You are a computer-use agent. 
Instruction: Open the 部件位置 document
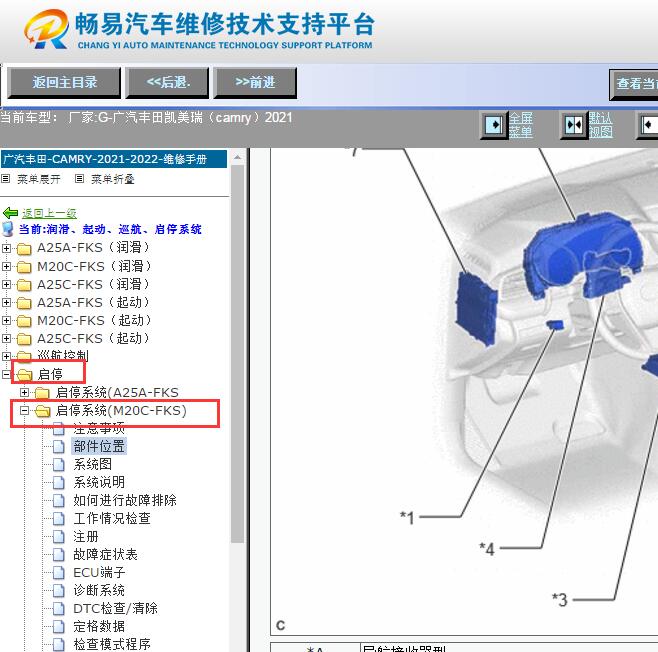[99, 446]
